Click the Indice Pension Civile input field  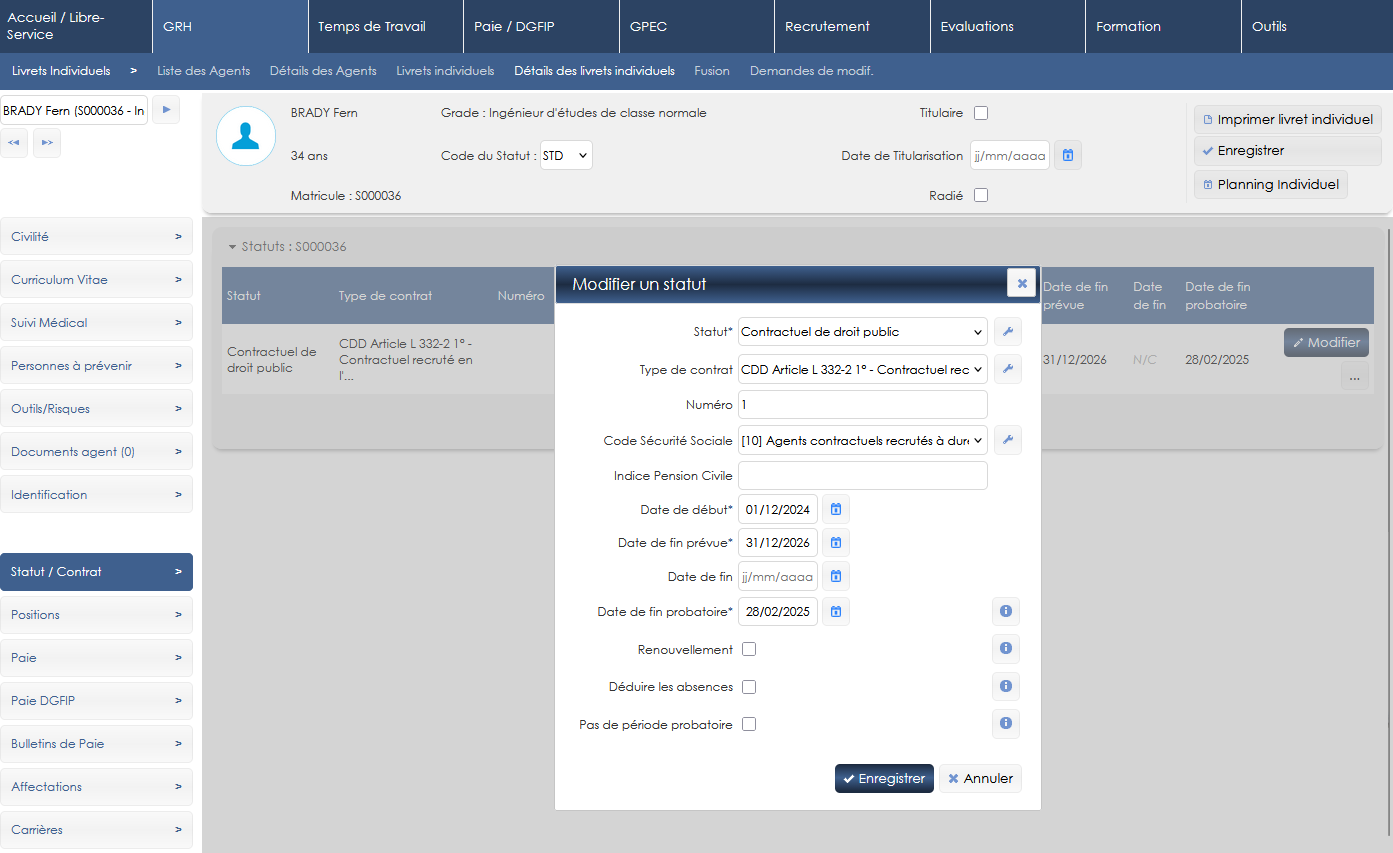point(862,476)
